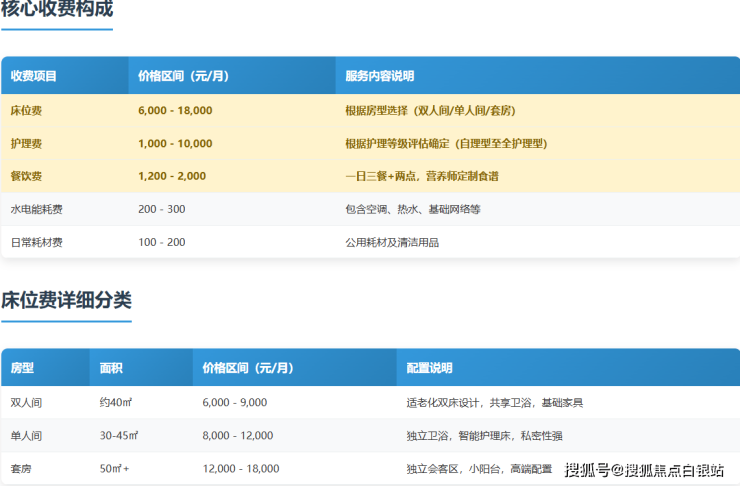This screenshot has height=486, width=740.
Task: Click the 套房 room type cell
Action: [x=22, y=469]
